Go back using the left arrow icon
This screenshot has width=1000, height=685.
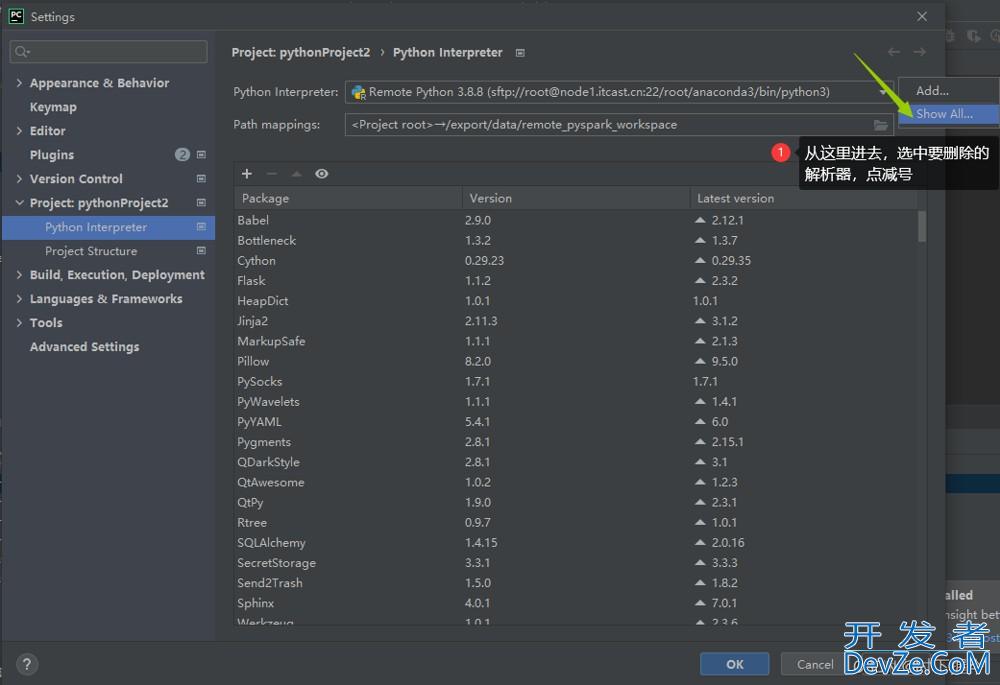tap(894, 52)
